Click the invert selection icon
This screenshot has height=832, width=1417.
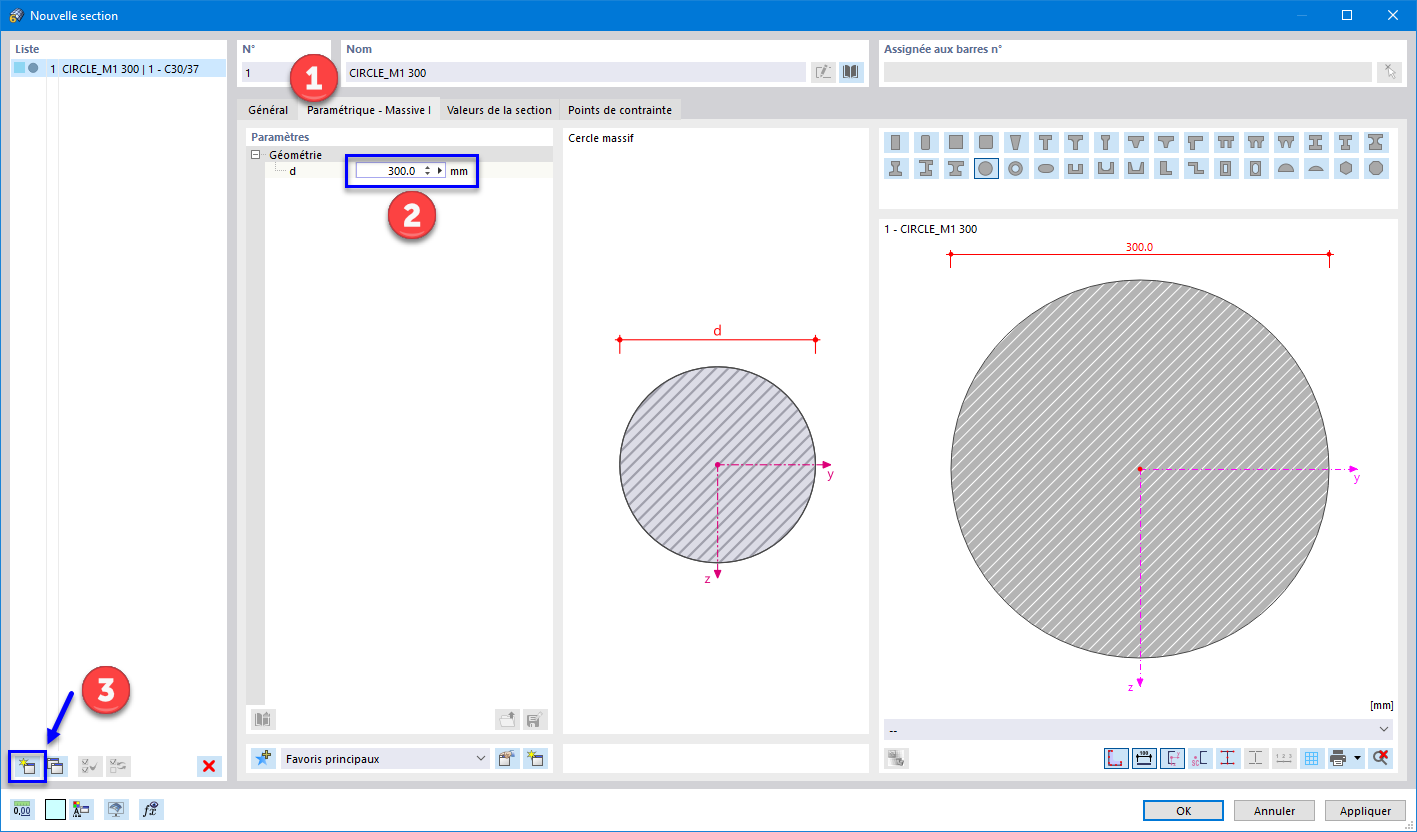click(x=118, y=767)
